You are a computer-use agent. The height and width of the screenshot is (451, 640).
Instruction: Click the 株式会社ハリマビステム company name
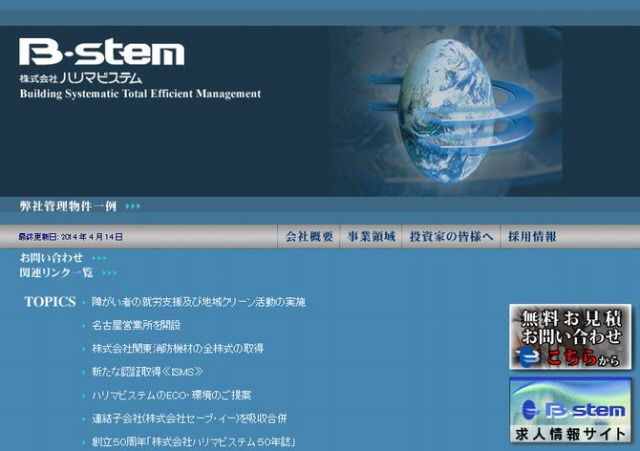(x=81, y=78)
